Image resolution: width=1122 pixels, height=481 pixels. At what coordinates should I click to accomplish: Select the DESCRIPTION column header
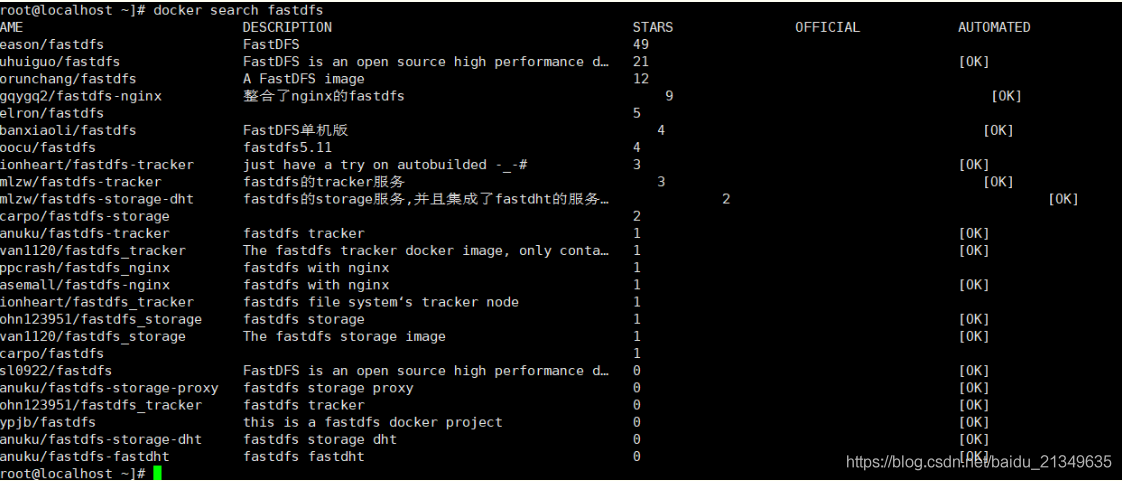287,27
